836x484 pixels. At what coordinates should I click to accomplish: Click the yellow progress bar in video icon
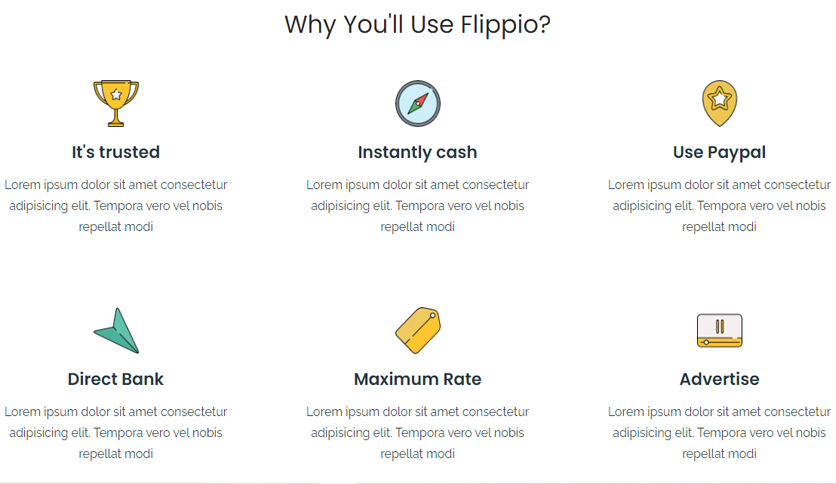coord(719,342)
